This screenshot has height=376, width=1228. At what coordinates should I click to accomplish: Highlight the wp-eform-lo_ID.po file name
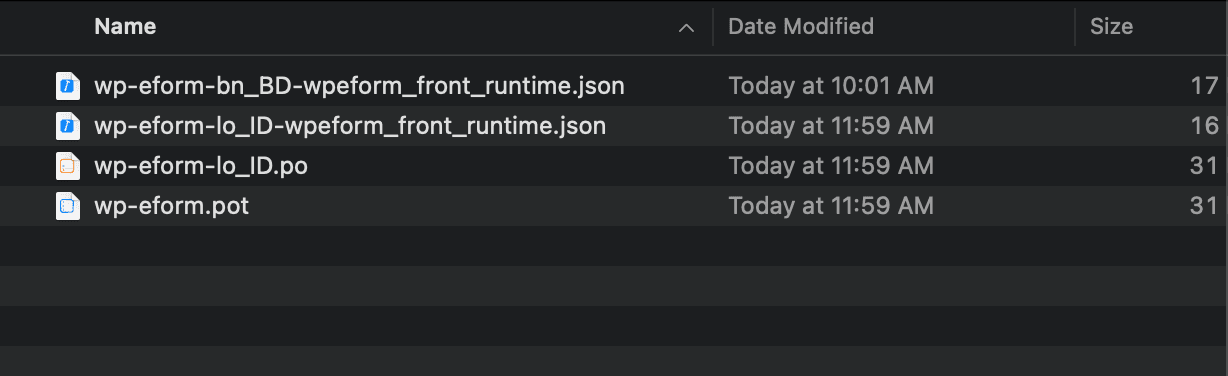tap(201, 166)
